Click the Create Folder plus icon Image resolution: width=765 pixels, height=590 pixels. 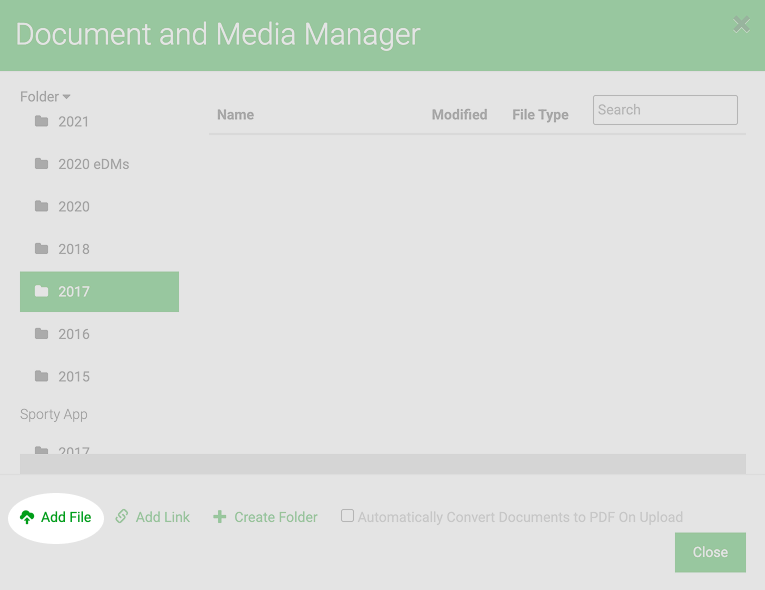tap(220, 517)
